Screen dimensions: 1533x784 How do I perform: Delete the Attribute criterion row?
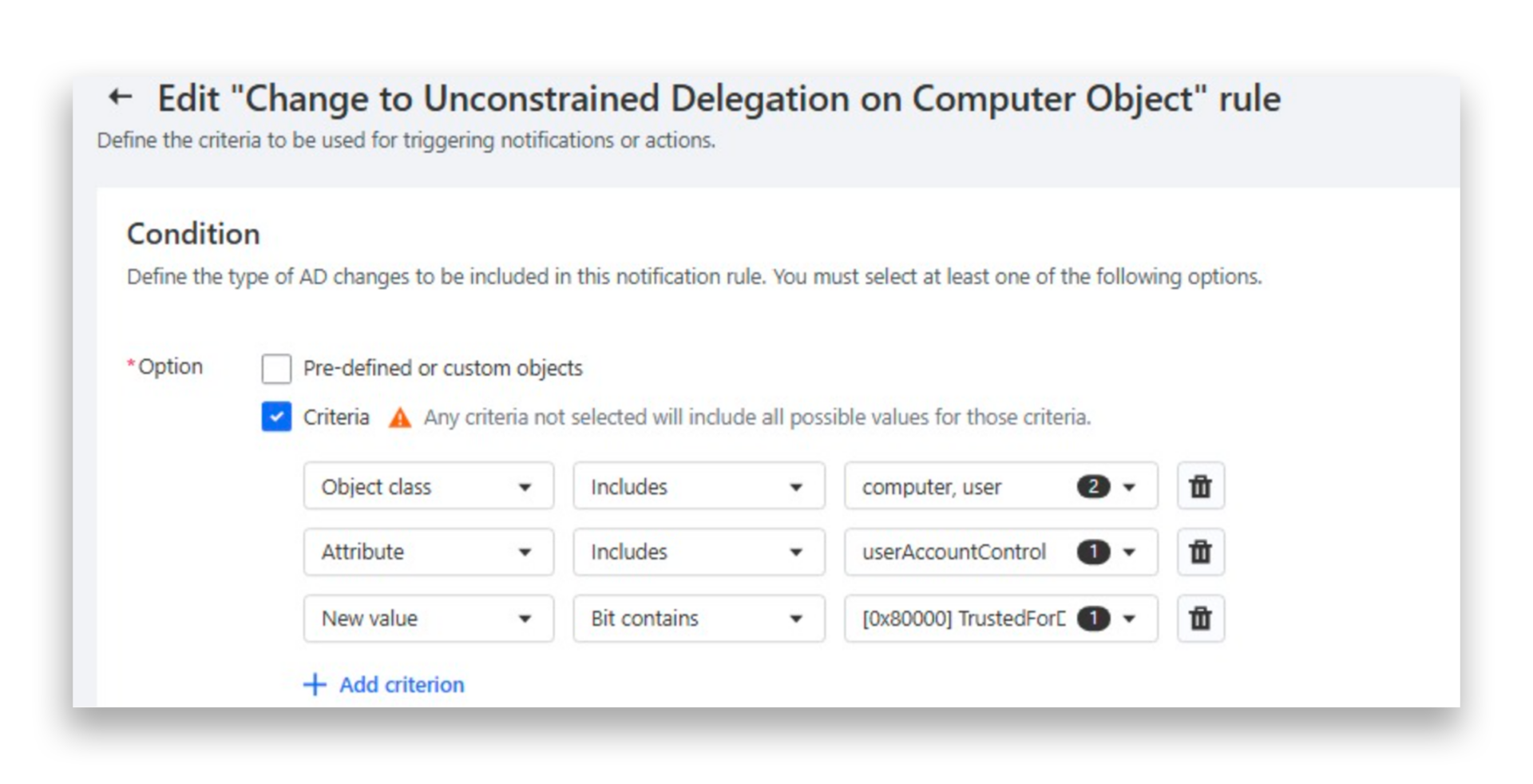[1199, 552]
